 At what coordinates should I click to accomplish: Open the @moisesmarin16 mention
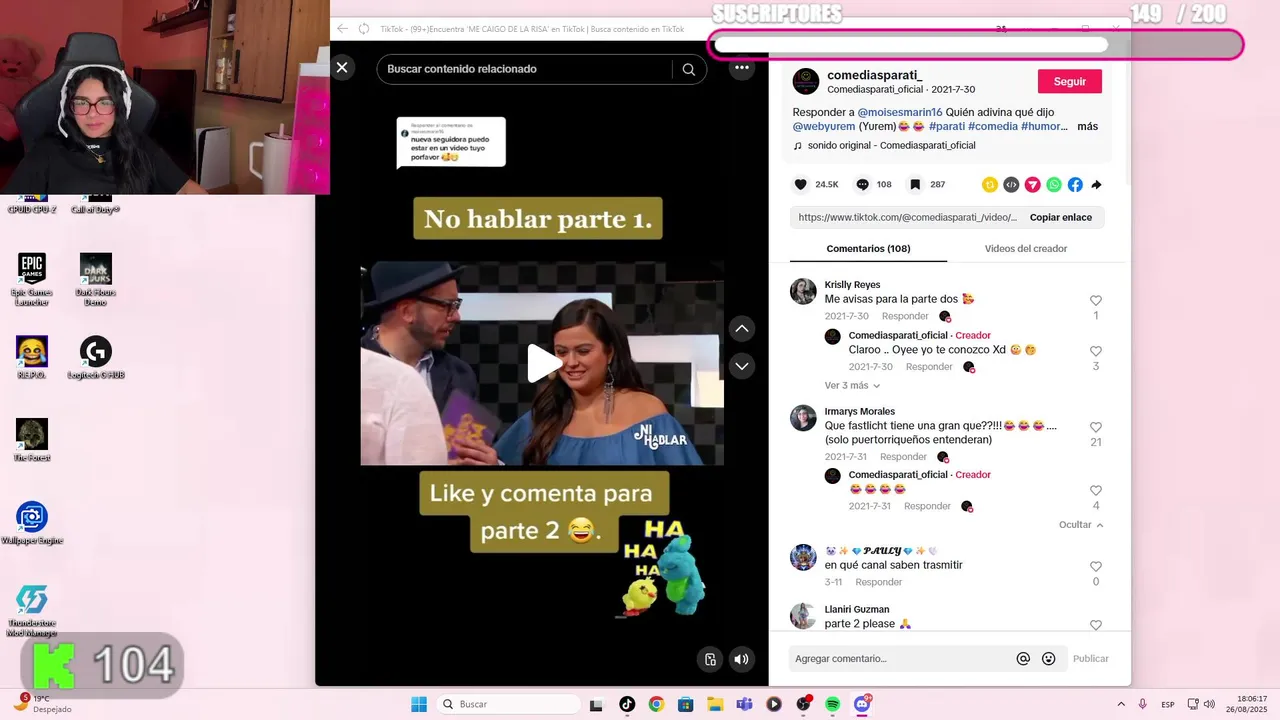point(899,112)
